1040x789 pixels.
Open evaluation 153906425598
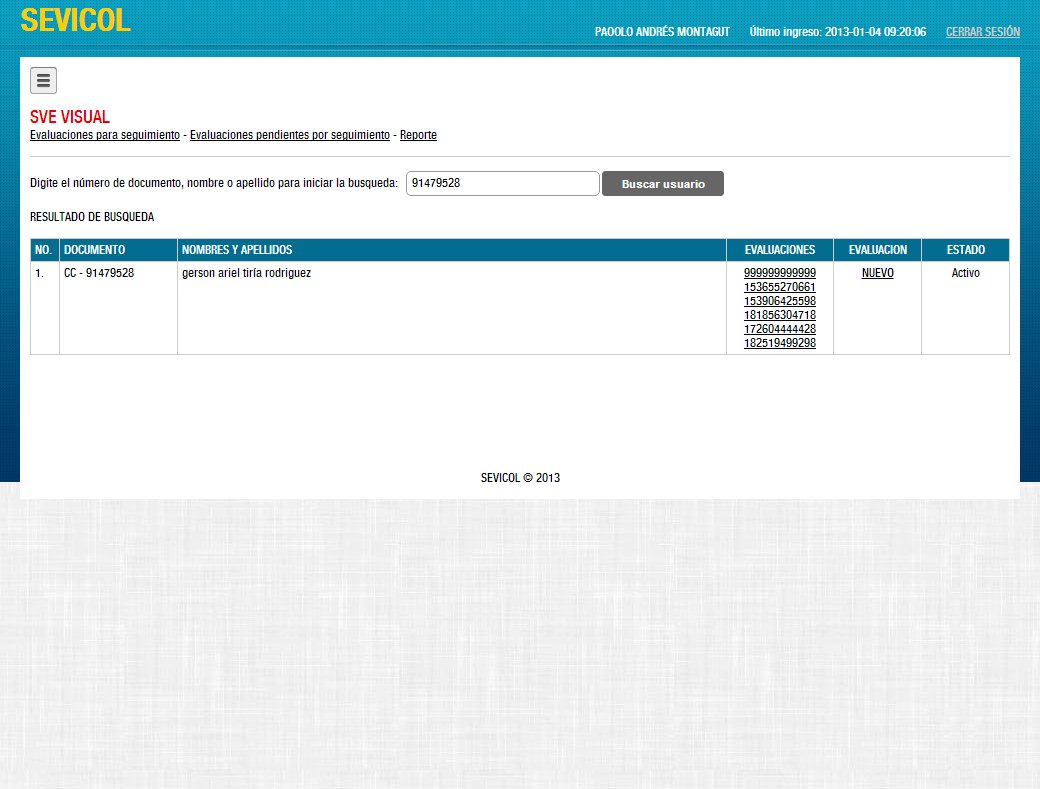[780, 301]
